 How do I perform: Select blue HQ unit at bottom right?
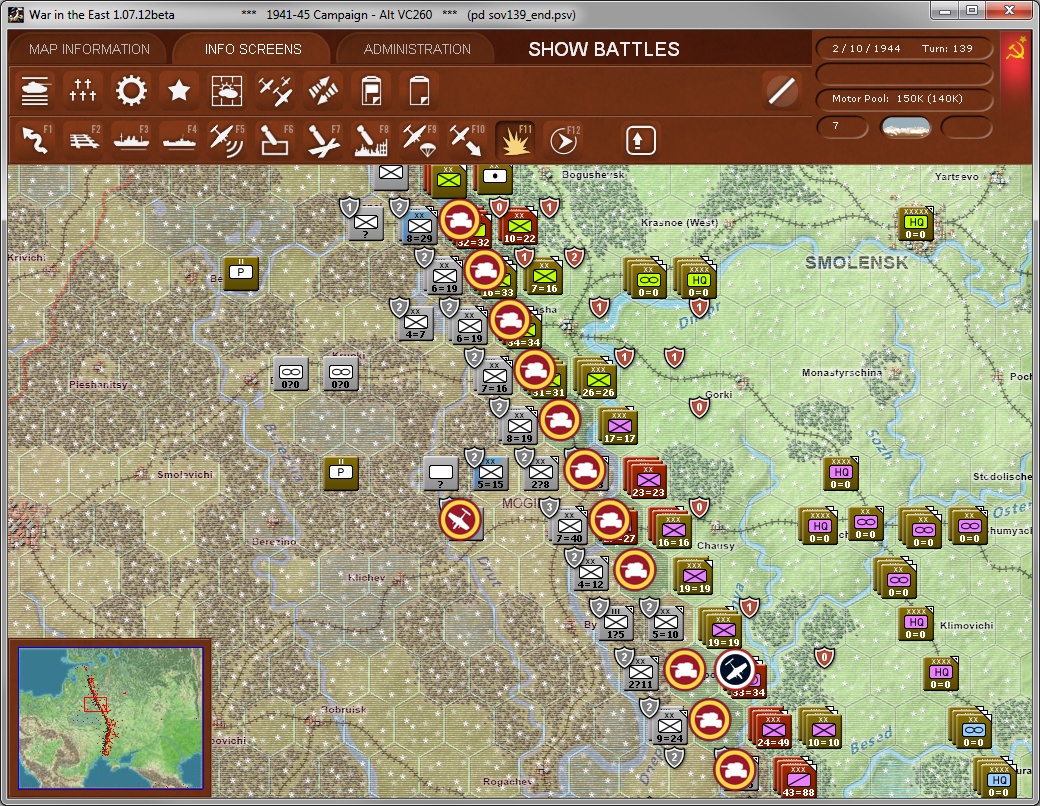pos(998,780)
